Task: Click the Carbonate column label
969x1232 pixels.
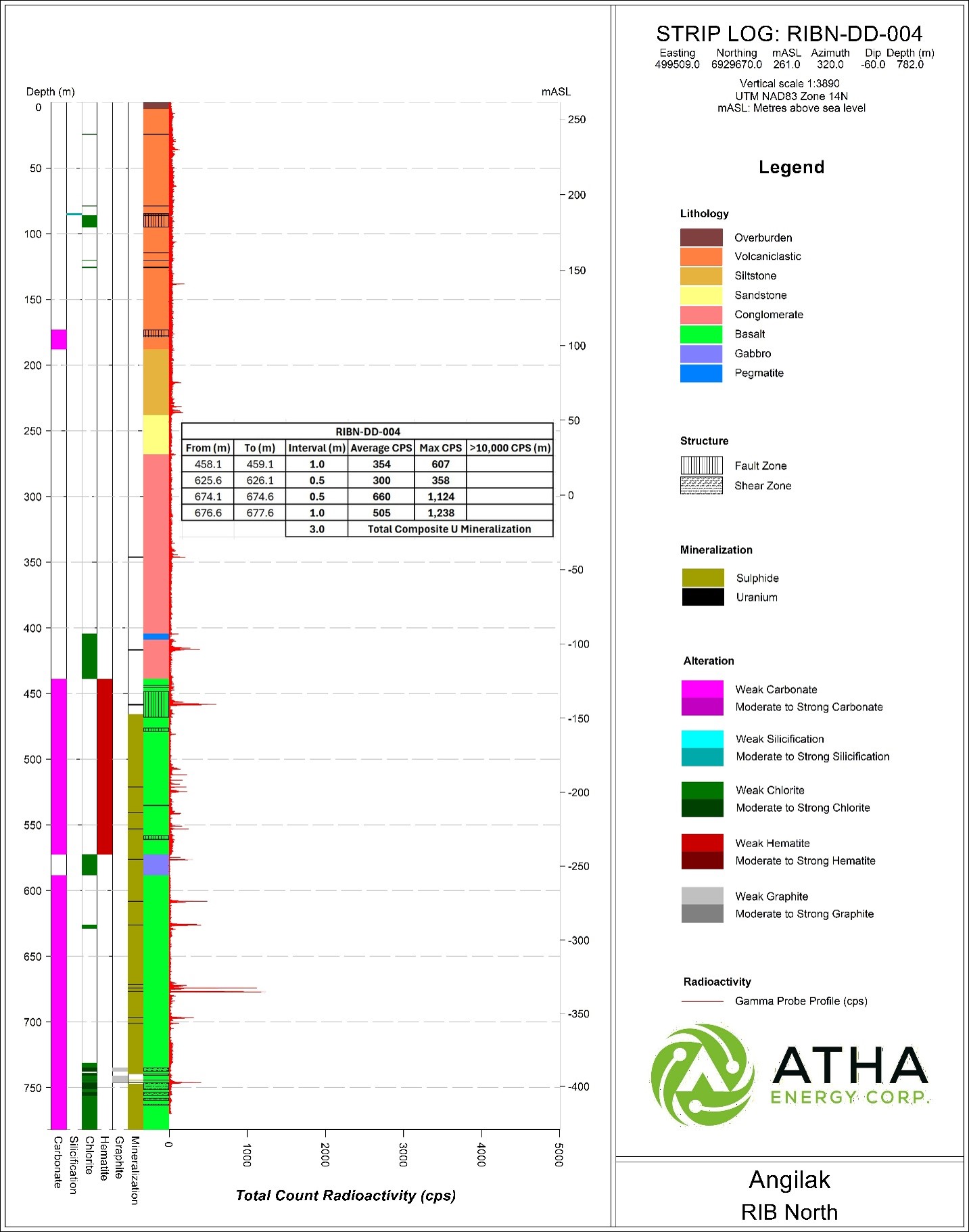Action: [58, 1162]
